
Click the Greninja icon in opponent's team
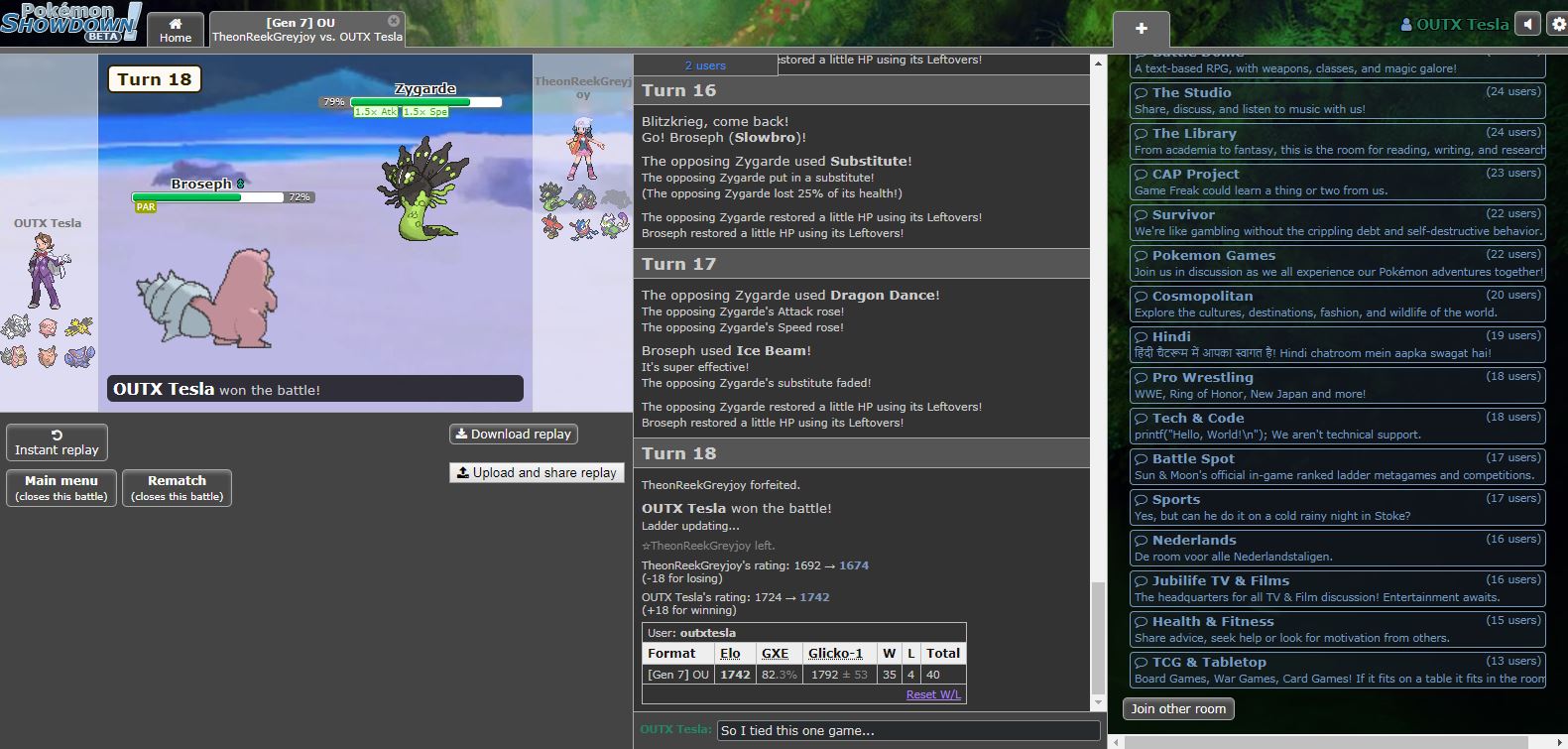(584, 229)
